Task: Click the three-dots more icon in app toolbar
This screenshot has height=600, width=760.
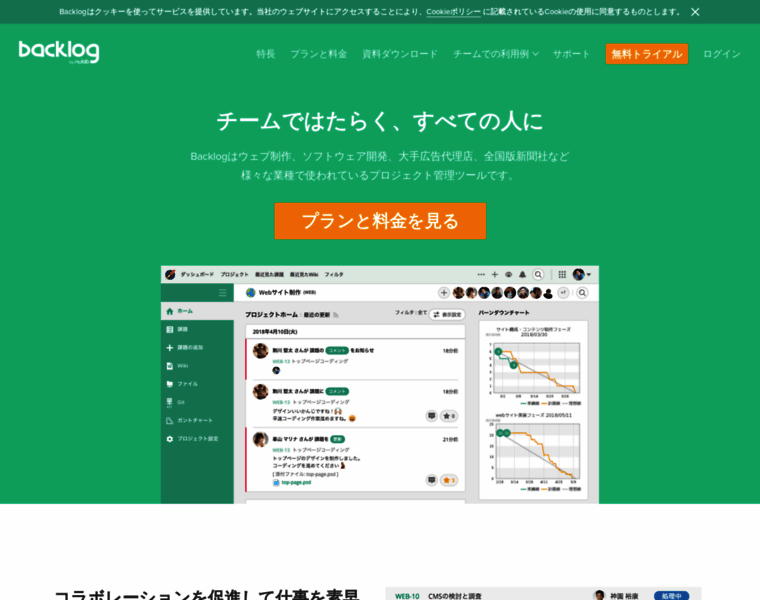Action: click(x=481, y=275)
